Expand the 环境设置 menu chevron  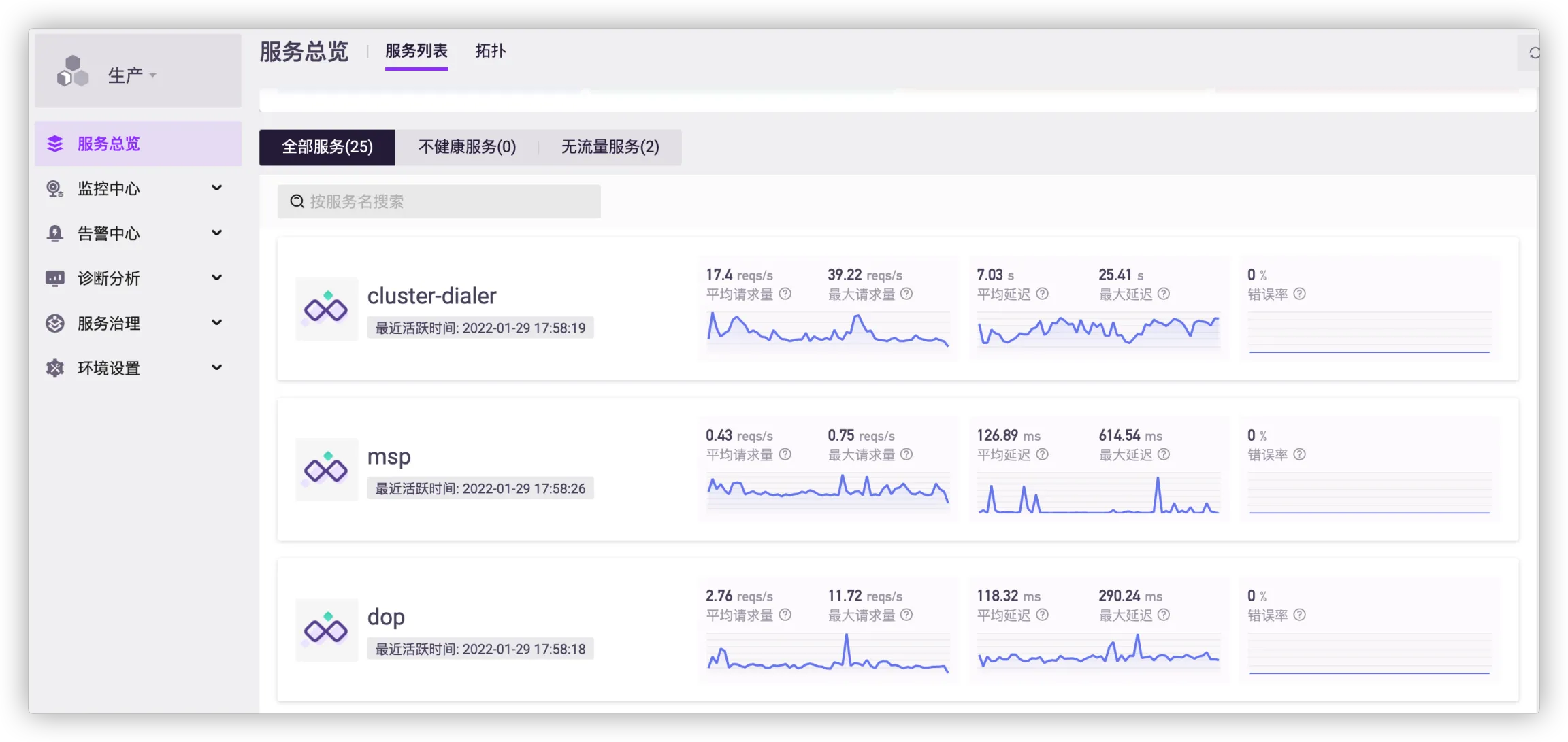click(x=216, y=367)
